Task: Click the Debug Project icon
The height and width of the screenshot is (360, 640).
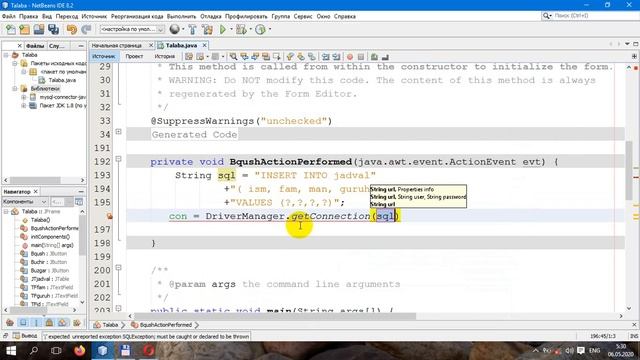Action: tap(241, 29)
